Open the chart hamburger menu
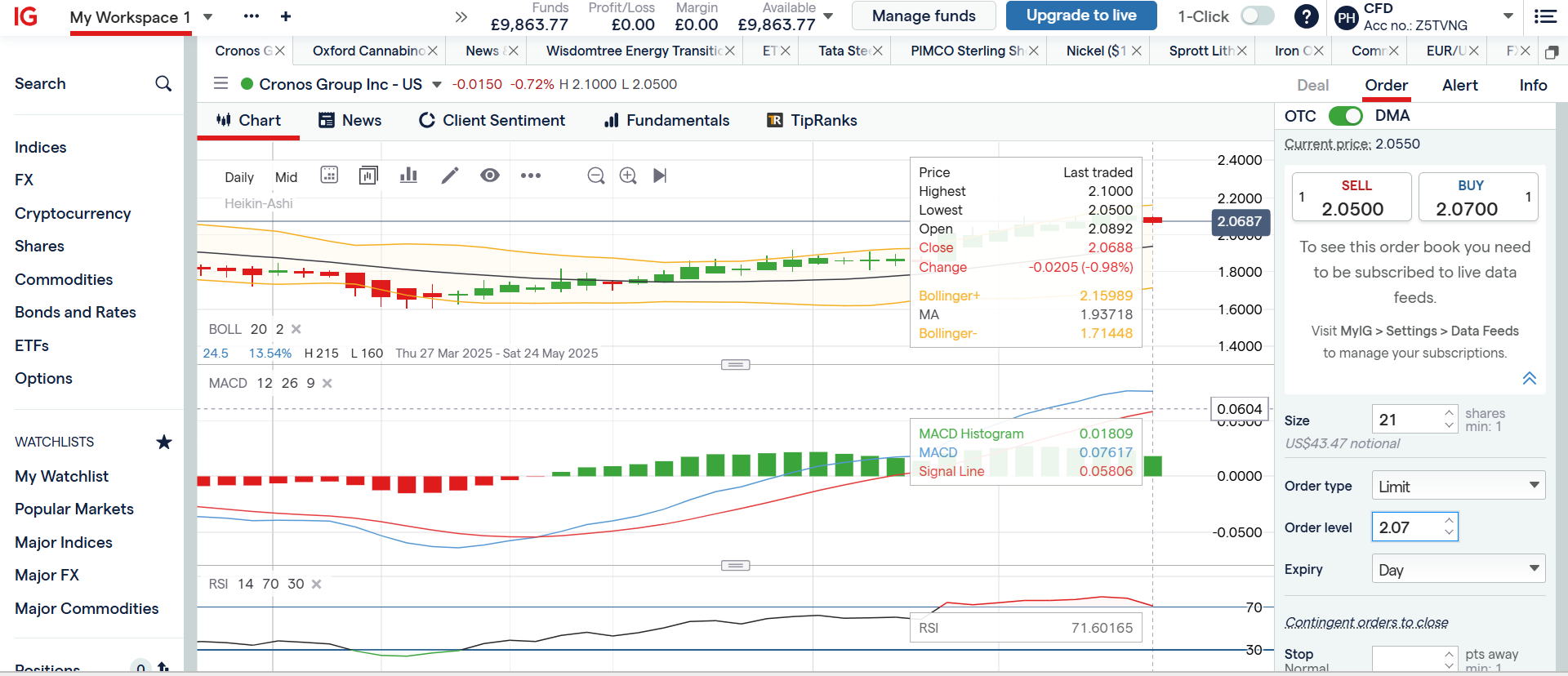1568x676 pixels. tap(220, 83)
